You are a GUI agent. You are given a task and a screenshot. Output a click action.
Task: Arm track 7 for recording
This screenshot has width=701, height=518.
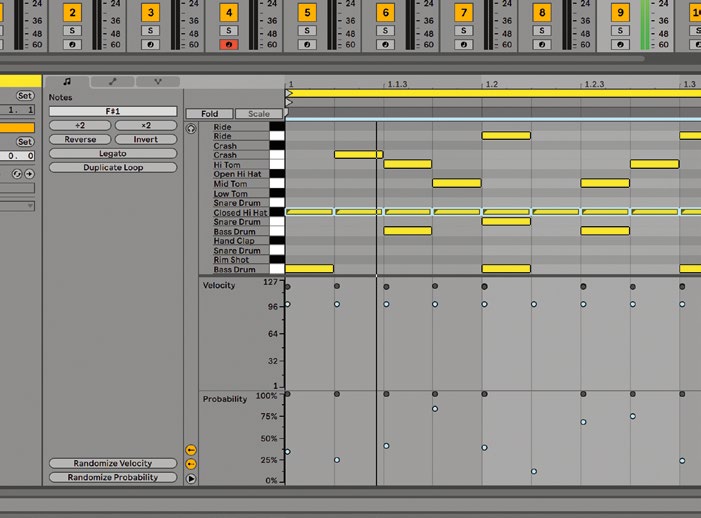coord(464,45)
